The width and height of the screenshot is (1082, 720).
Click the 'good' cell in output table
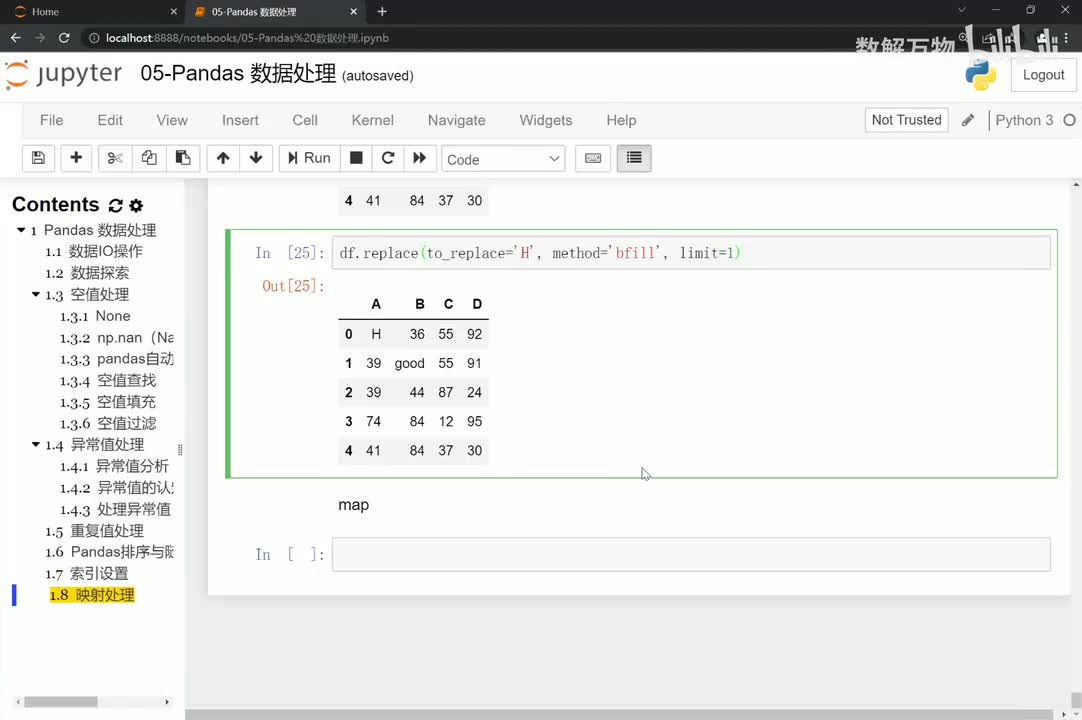[x=409, y=363]
